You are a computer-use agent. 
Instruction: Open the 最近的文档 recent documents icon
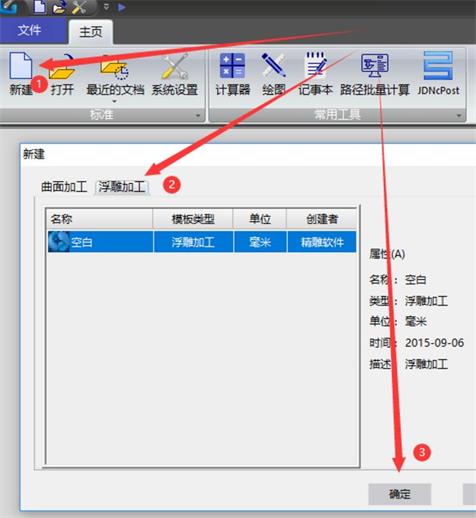tap(115, 73)
